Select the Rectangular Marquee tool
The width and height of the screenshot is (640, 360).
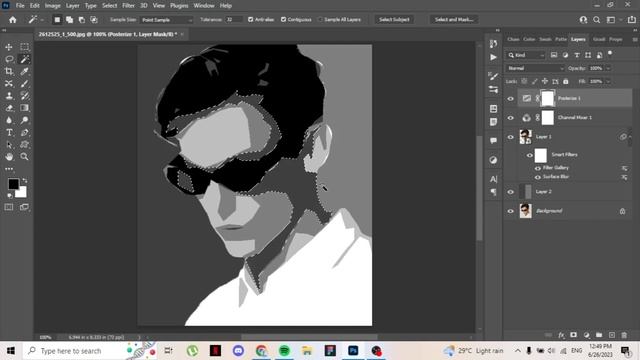(24, 47)
